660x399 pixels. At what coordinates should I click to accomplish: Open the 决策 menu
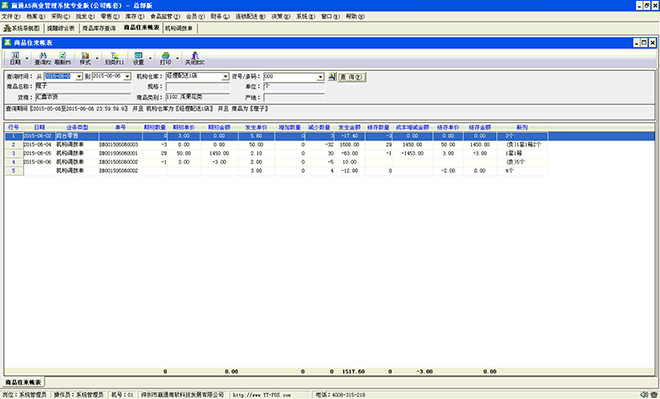281,16
